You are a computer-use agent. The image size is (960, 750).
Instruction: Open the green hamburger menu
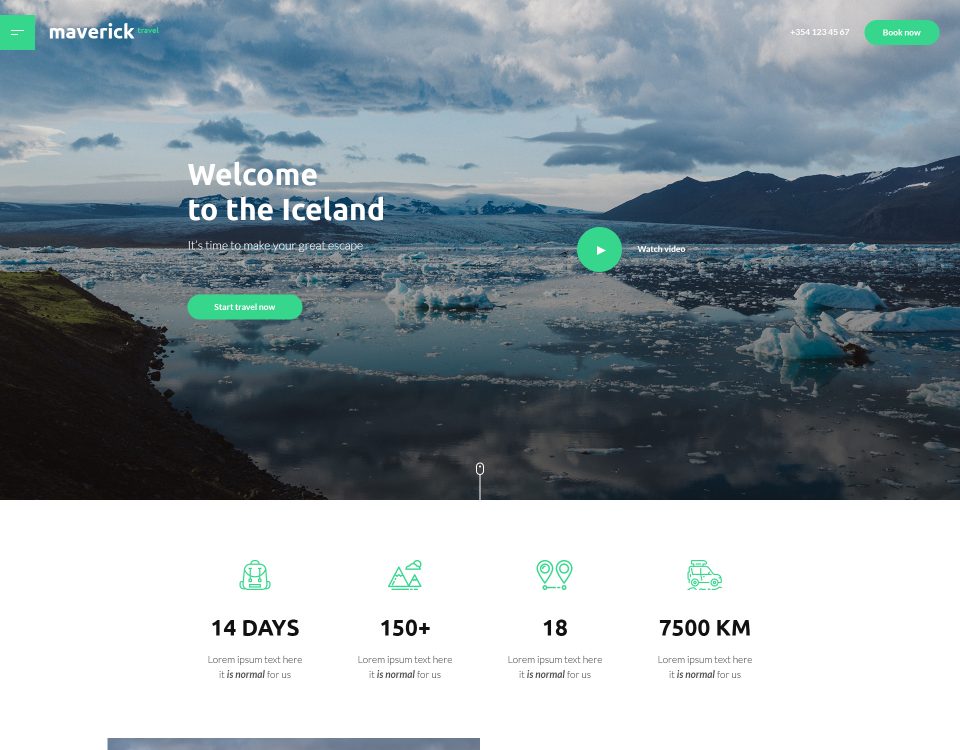pos(17,32)
